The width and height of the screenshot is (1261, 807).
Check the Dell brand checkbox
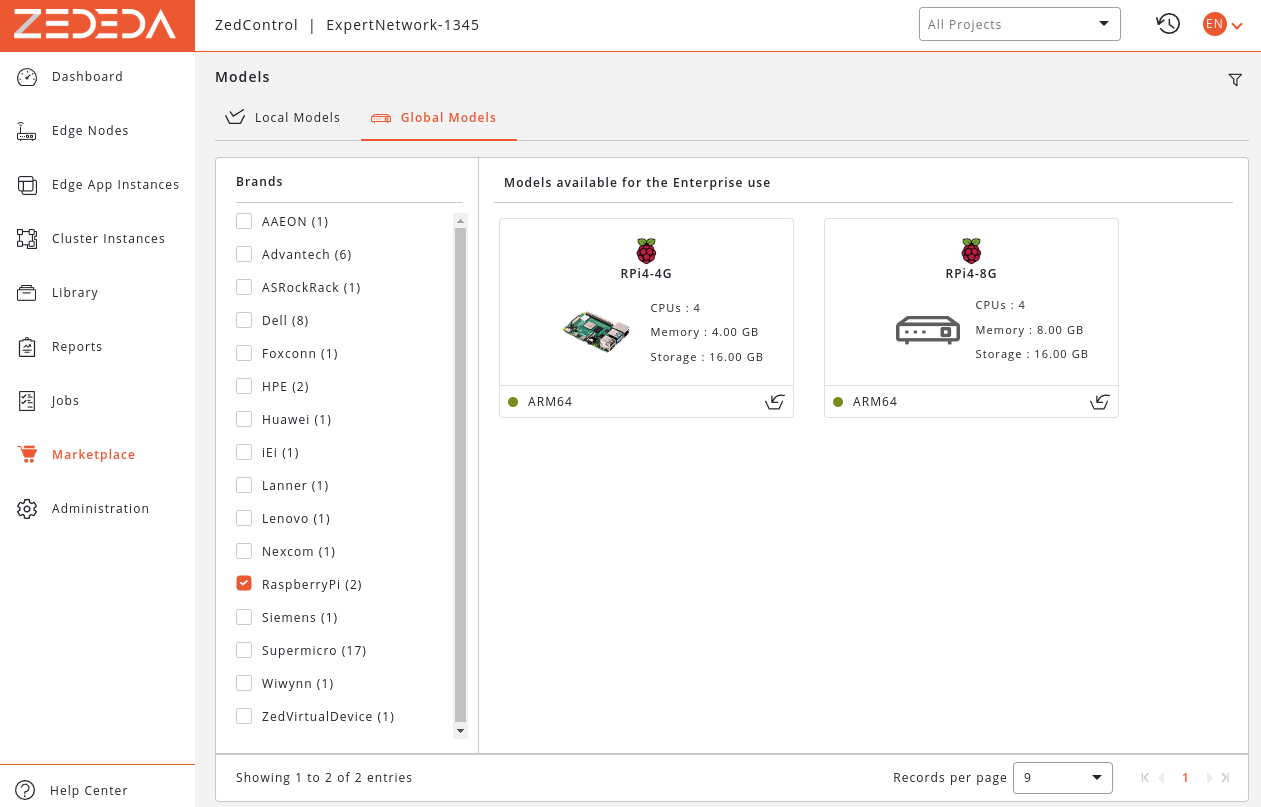(244, 320)
